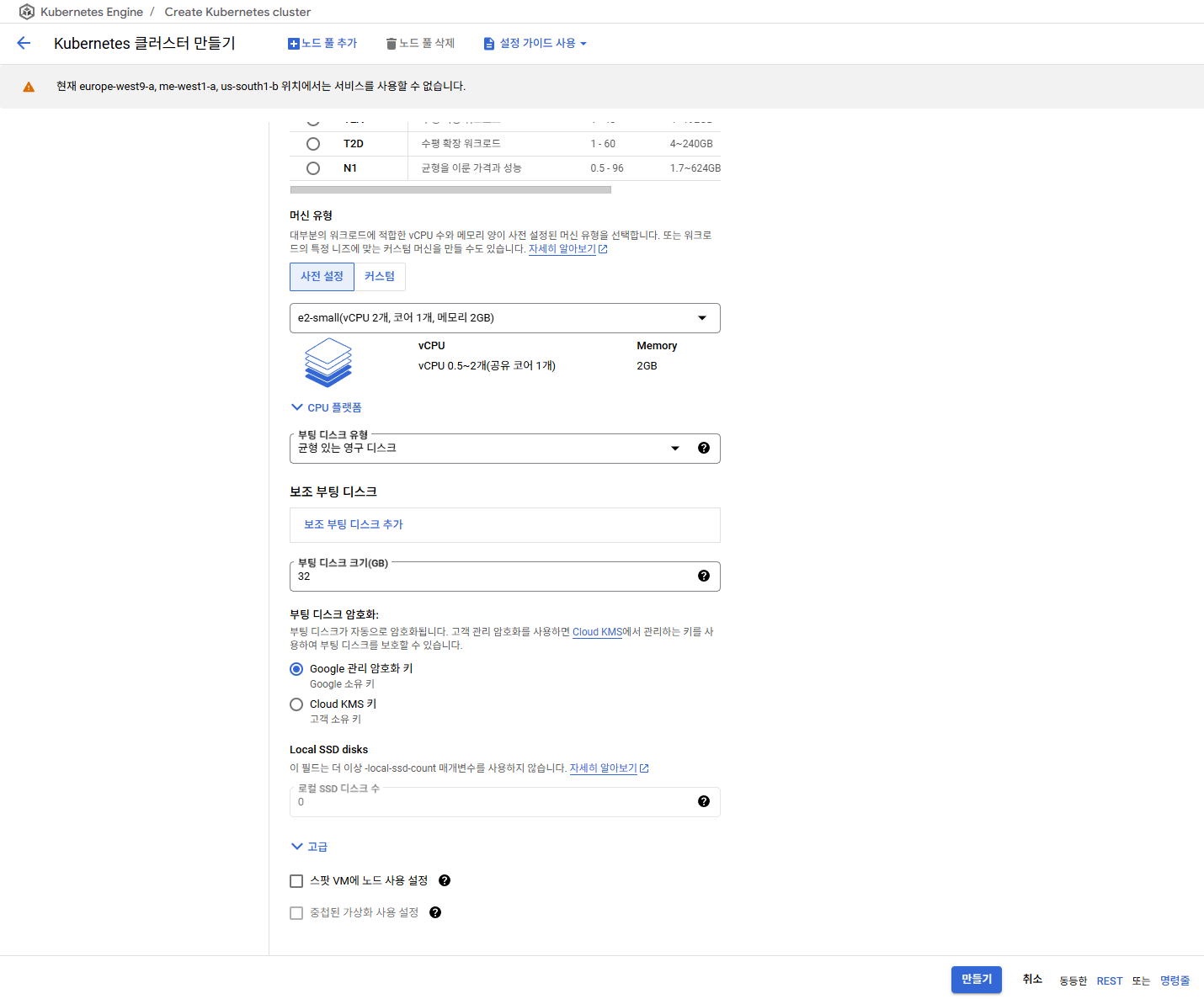
Task: Click the 취소 cancel button
Action: pyautogui.click(x=1032, y=980)
